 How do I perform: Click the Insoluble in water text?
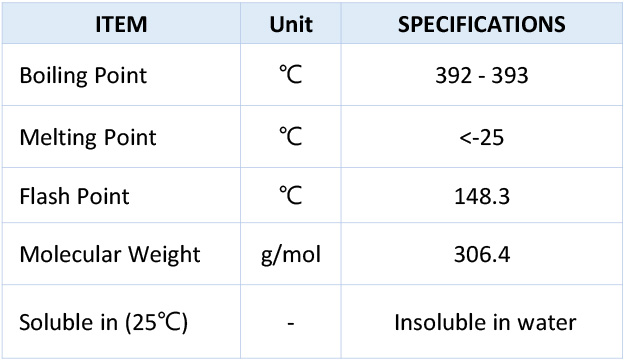click(x=485, y=322)
